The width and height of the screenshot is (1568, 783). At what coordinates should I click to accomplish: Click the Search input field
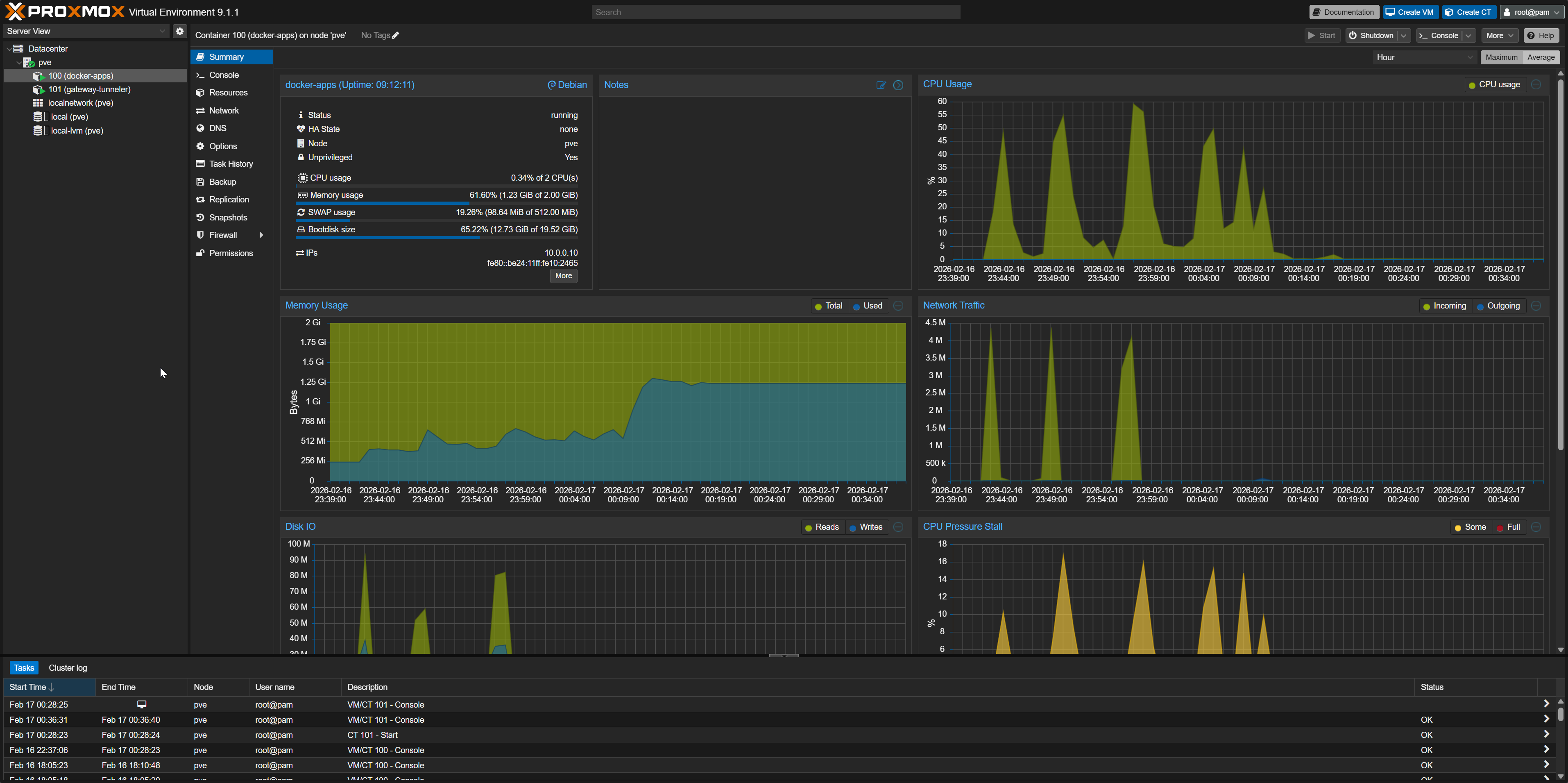click(x=775, y=12)
